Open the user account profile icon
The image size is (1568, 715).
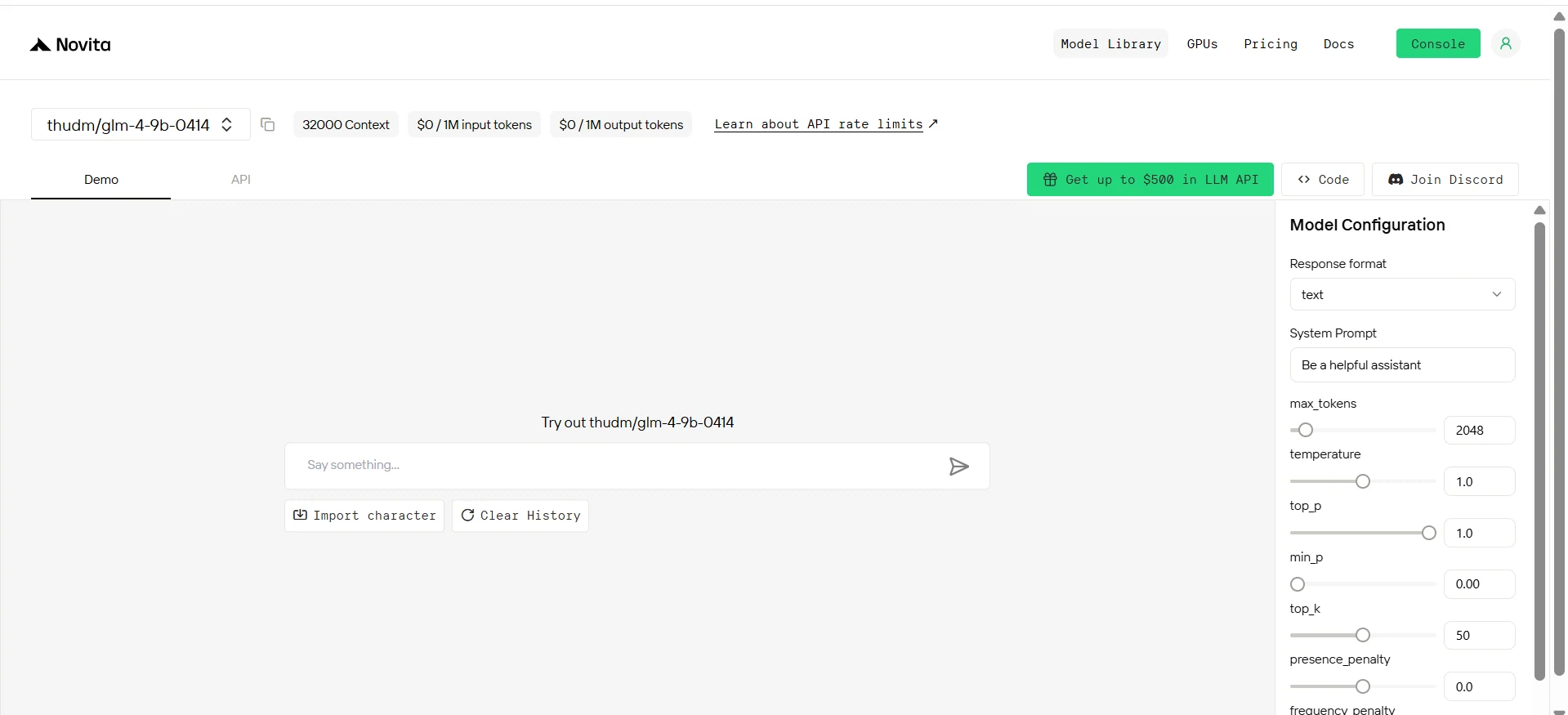click(x=1505, y=43)
